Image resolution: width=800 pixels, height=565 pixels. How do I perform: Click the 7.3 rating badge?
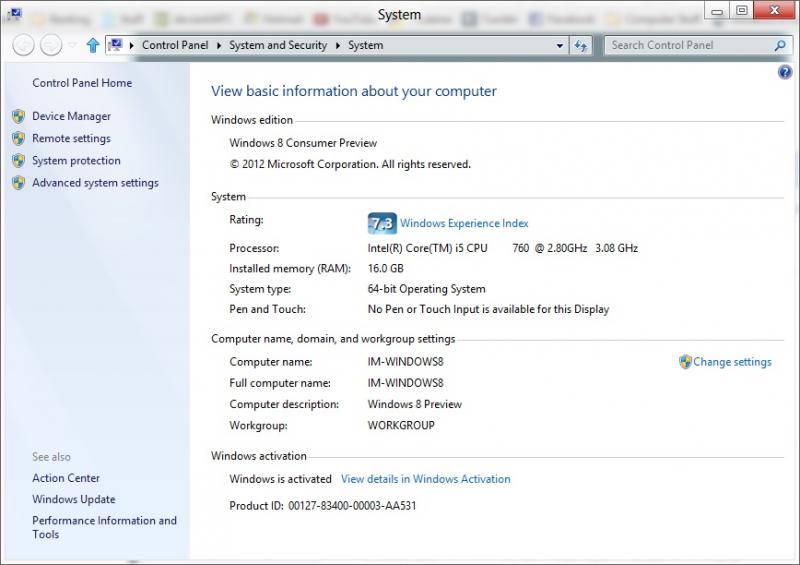pos(382,223)
